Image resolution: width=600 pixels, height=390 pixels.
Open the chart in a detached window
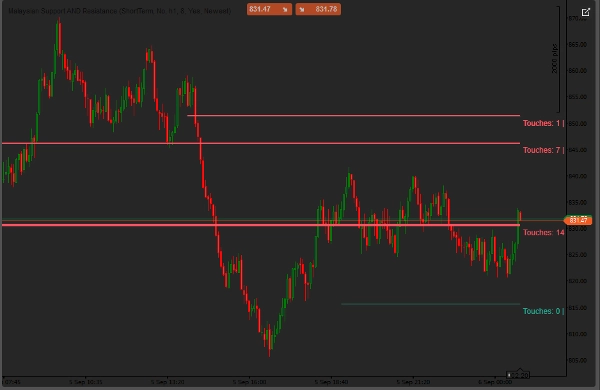(x=585, y=12)
